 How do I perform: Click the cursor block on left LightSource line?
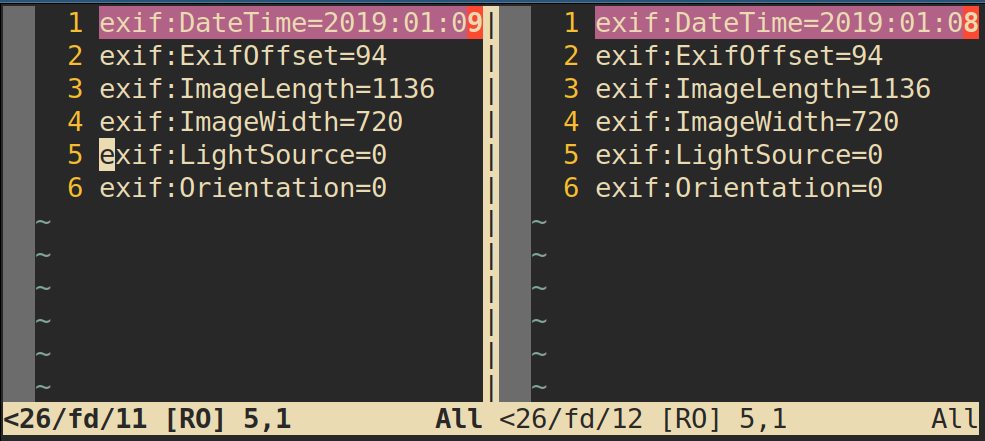[107, 155]
